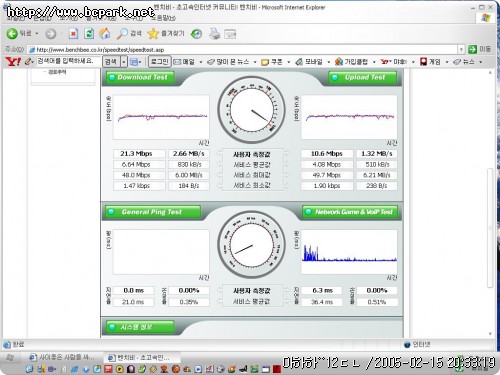500x375 pixels.
Task: Select the 48.0 Mbps maximum value
Action: coord(139,175)
